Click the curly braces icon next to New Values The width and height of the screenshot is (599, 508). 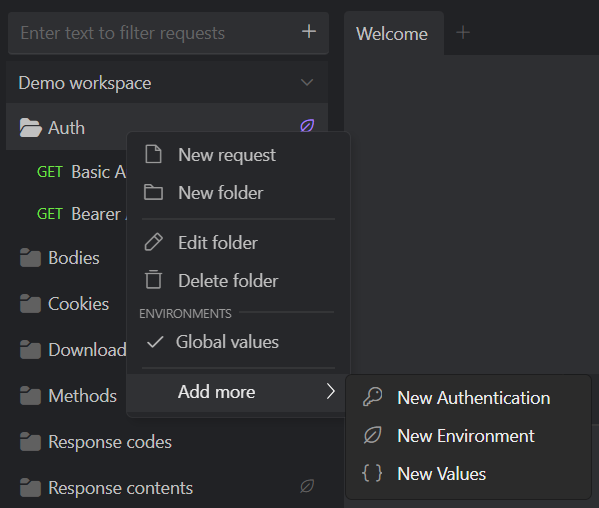pyautogui.click(x=372, y=473)
